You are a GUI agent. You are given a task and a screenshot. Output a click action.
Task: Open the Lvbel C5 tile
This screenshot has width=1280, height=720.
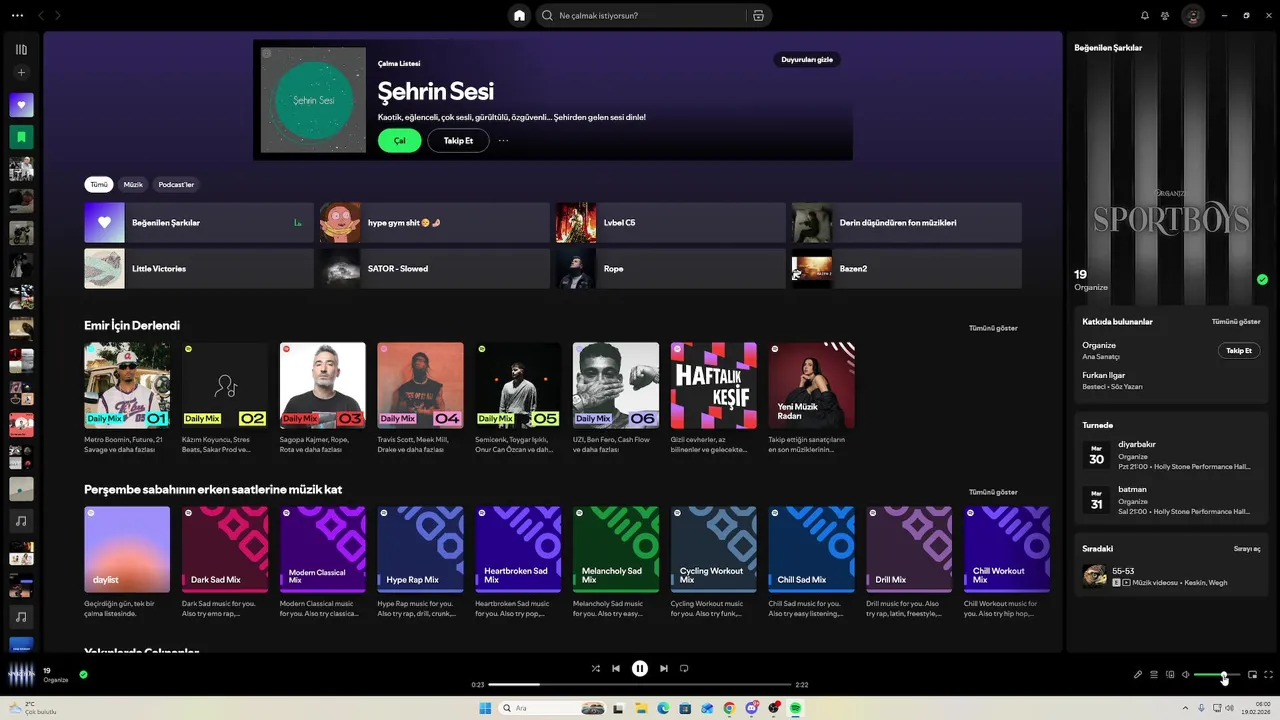click(671, 223)
